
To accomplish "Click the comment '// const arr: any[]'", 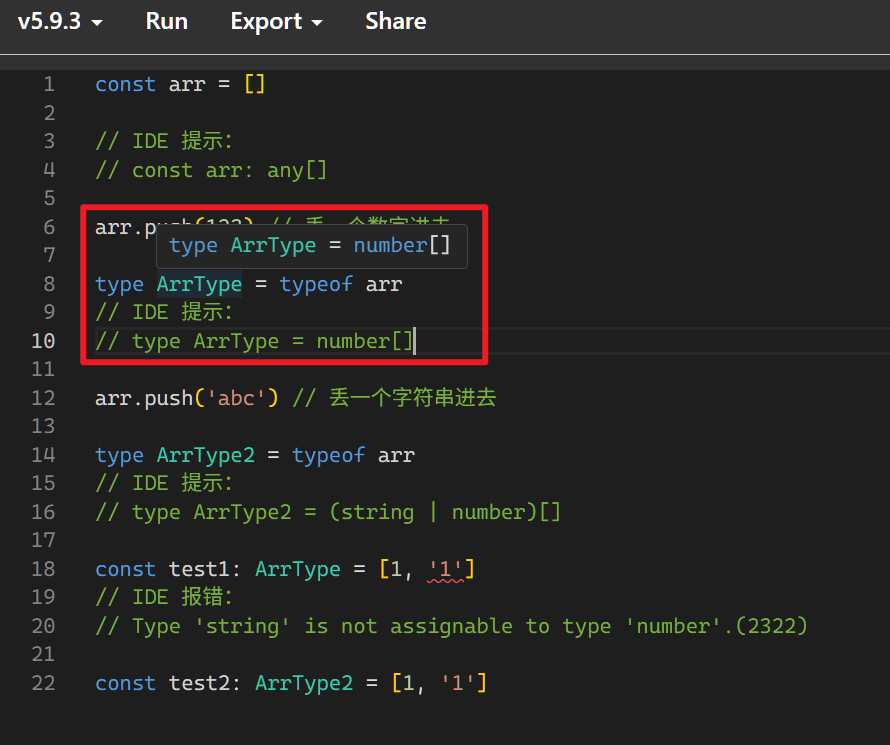I will pos(211,170).
